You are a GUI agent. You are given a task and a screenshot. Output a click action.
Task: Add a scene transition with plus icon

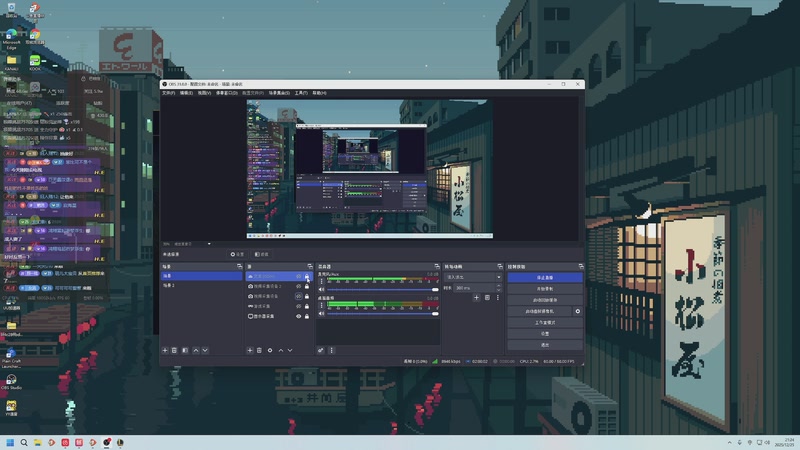(476, 297)
